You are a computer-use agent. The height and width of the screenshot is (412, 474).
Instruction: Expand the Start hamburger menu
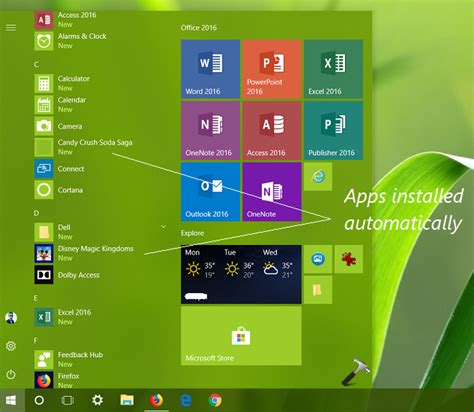click(x=11, y=27)
